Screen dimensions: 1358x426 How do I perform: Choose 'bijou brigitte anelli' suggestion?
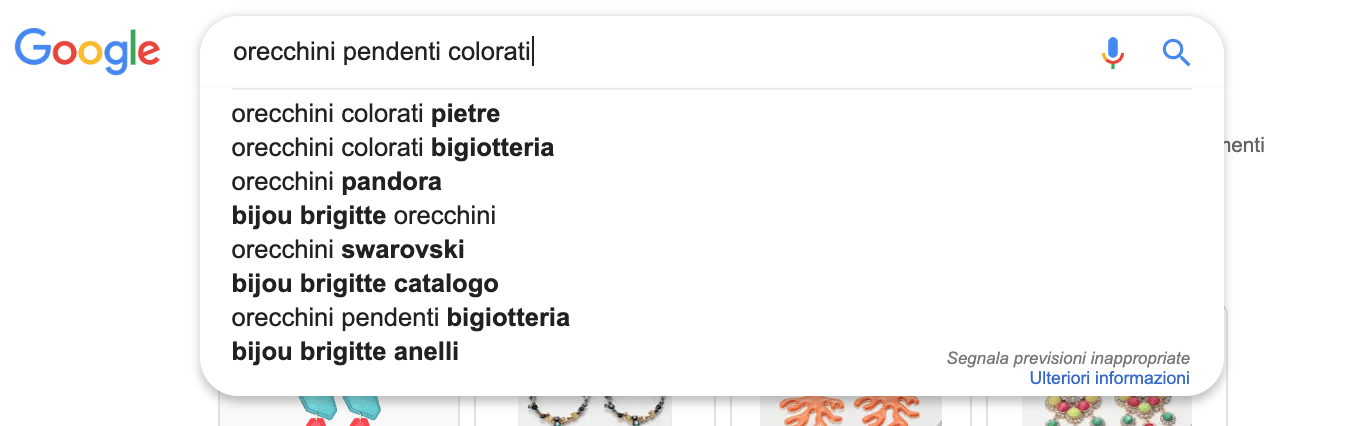point(345,352)
